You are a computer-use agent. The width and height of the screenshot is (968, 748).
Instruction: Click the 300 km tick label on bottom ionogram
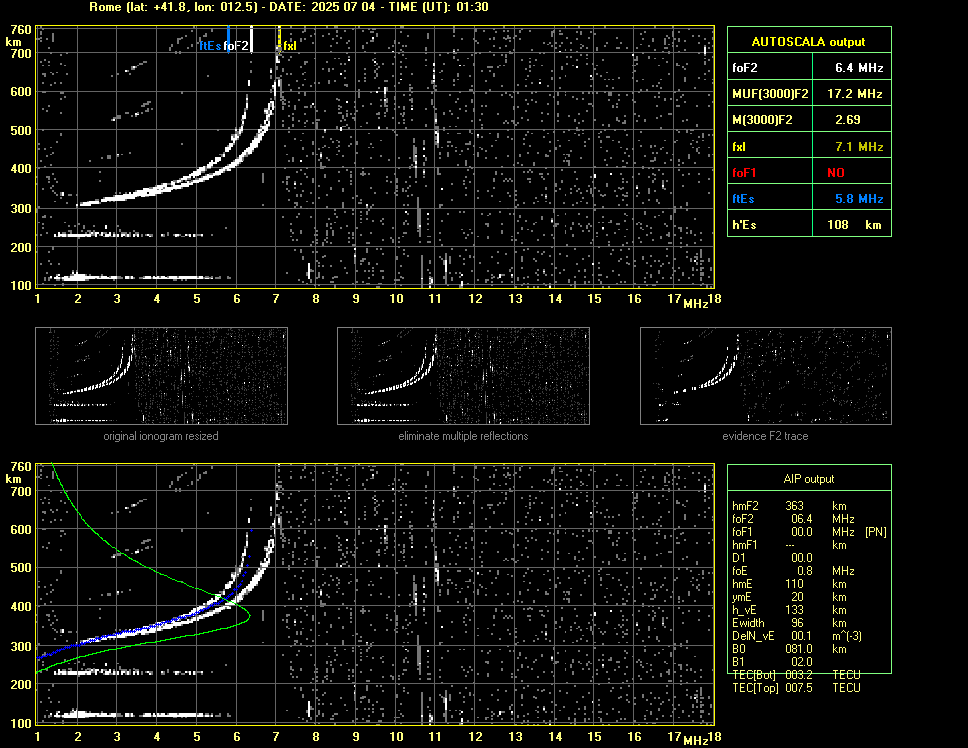(20, 646)
